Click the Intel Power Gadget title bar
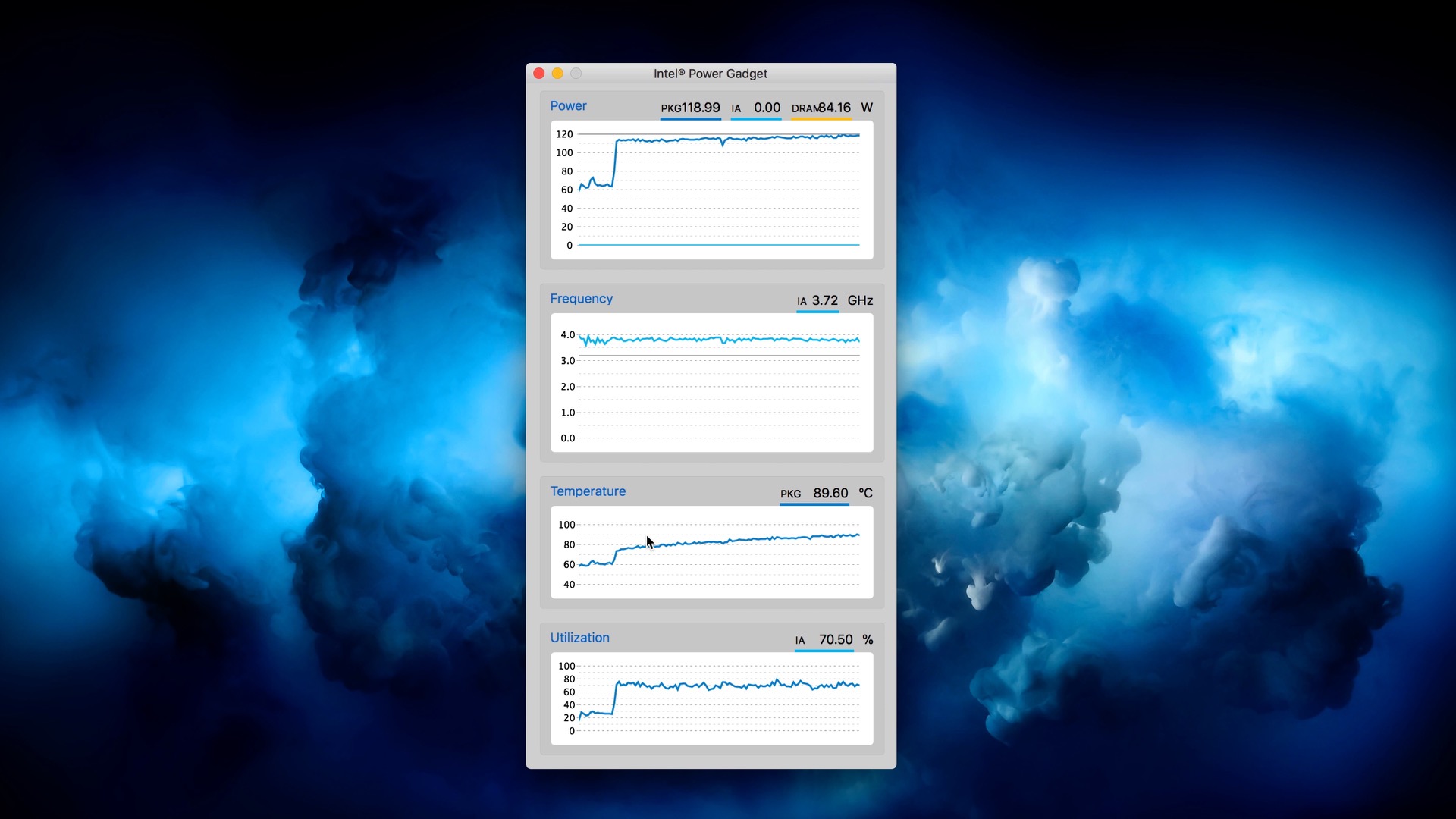This screenshot has height=819, width=1456. click(x=711, y=74)
